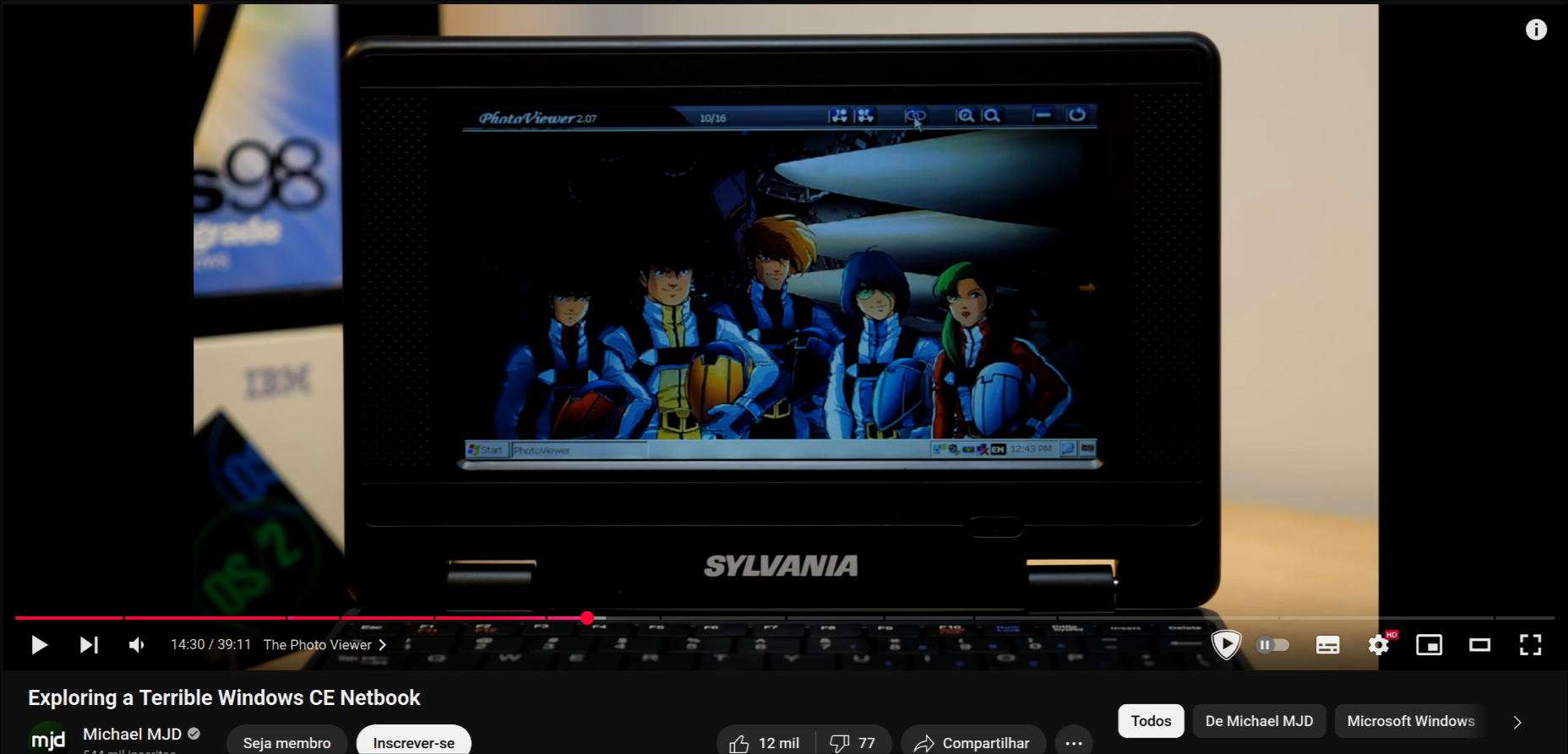Enter fullscreen mode
Image resolution: width=1568 pixels, height=754 pixels.
pyautogui.click(x=1531, y=645)
